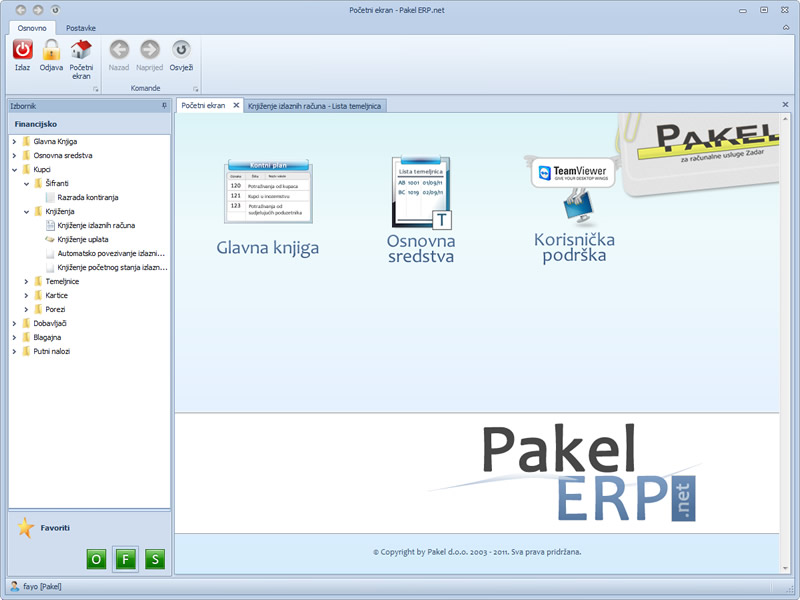The height and width of the screenshot is (600, 800).
Task: Expand the Kartice tree node
Action: (x=27, y=295)
